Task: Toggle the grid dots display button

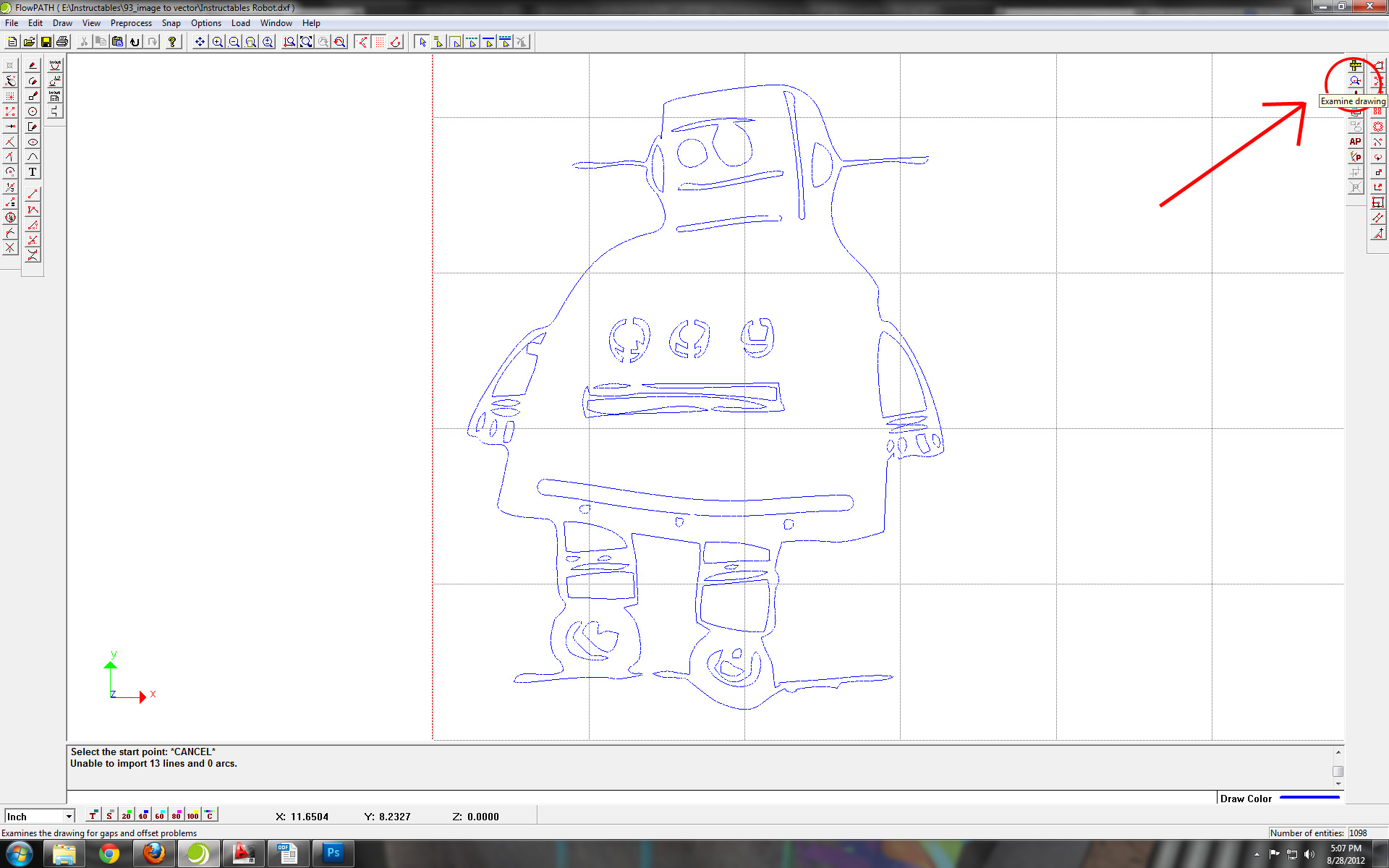Action: pyautogui.click(x=379, y=42)
